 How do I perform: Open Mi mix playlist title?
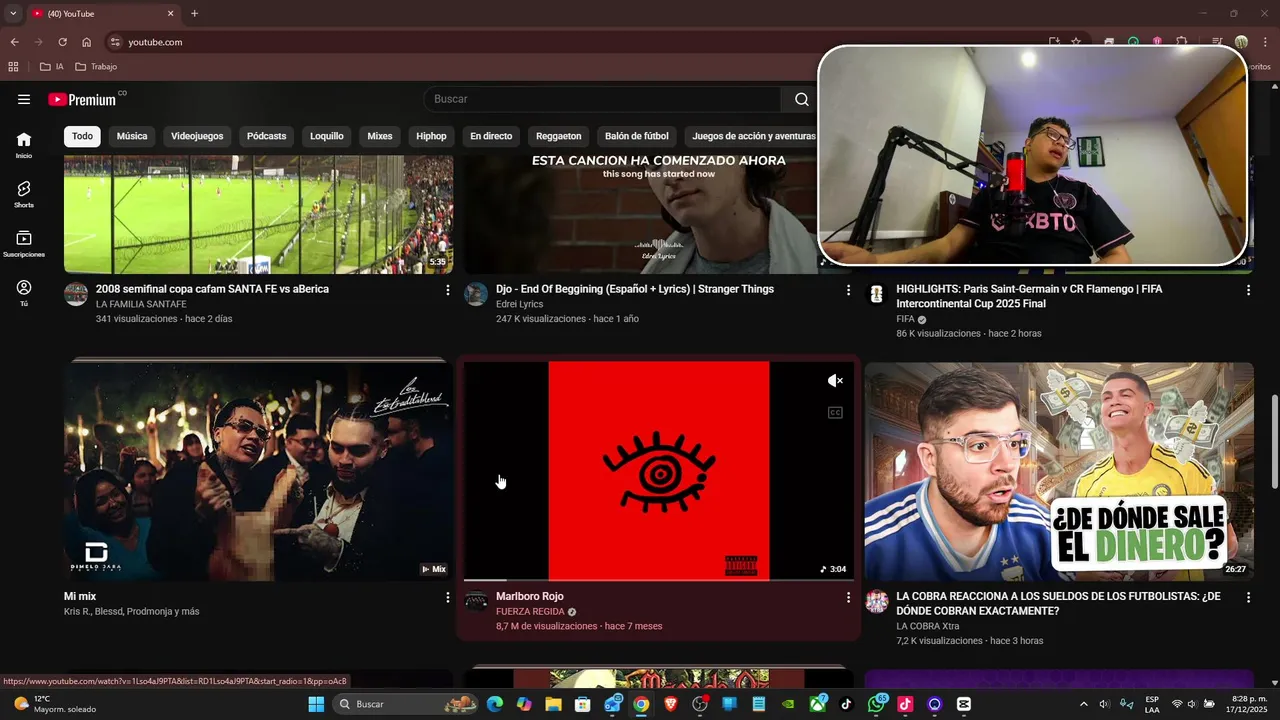coord(80,596)
